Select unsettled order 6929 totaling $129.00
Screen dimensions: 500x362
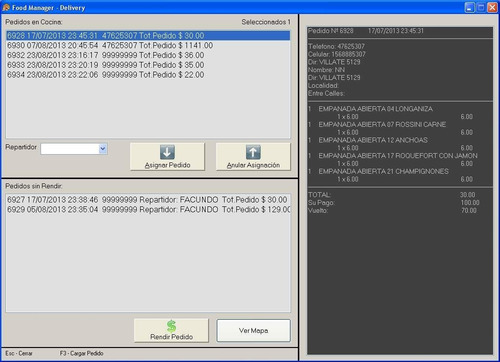(x=148, y=209)
